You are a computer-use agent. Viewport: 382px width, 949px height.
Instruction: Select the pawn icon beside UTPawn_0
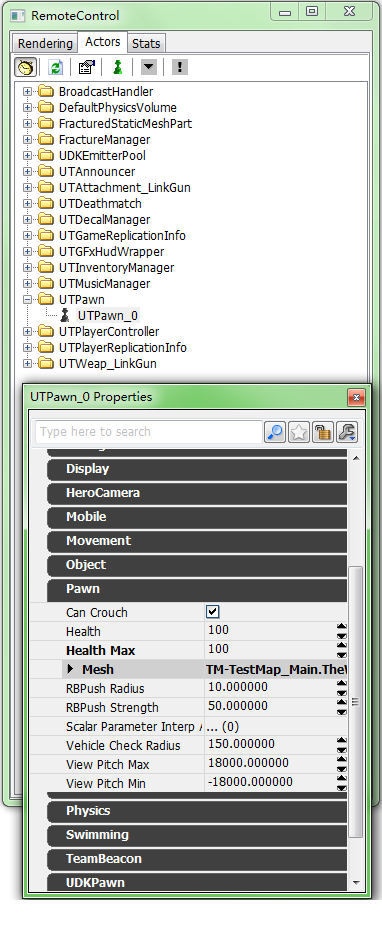(x=66, y=315)
